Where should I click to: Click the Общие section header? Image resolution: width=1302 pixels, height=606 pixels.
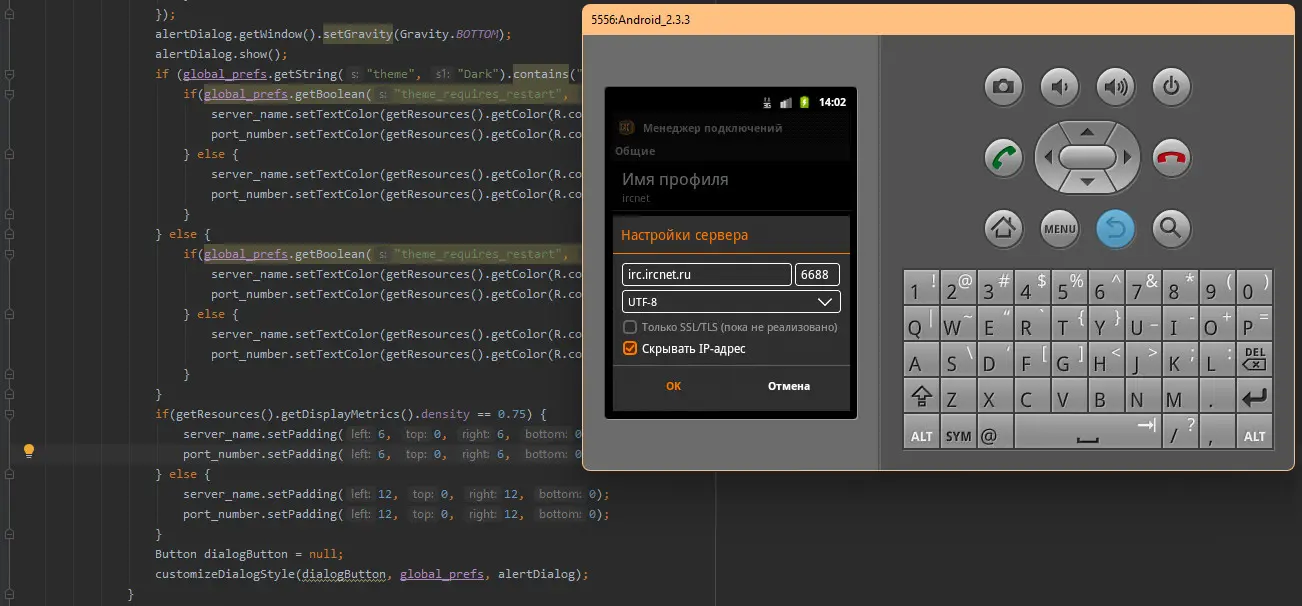click(635, 151)
